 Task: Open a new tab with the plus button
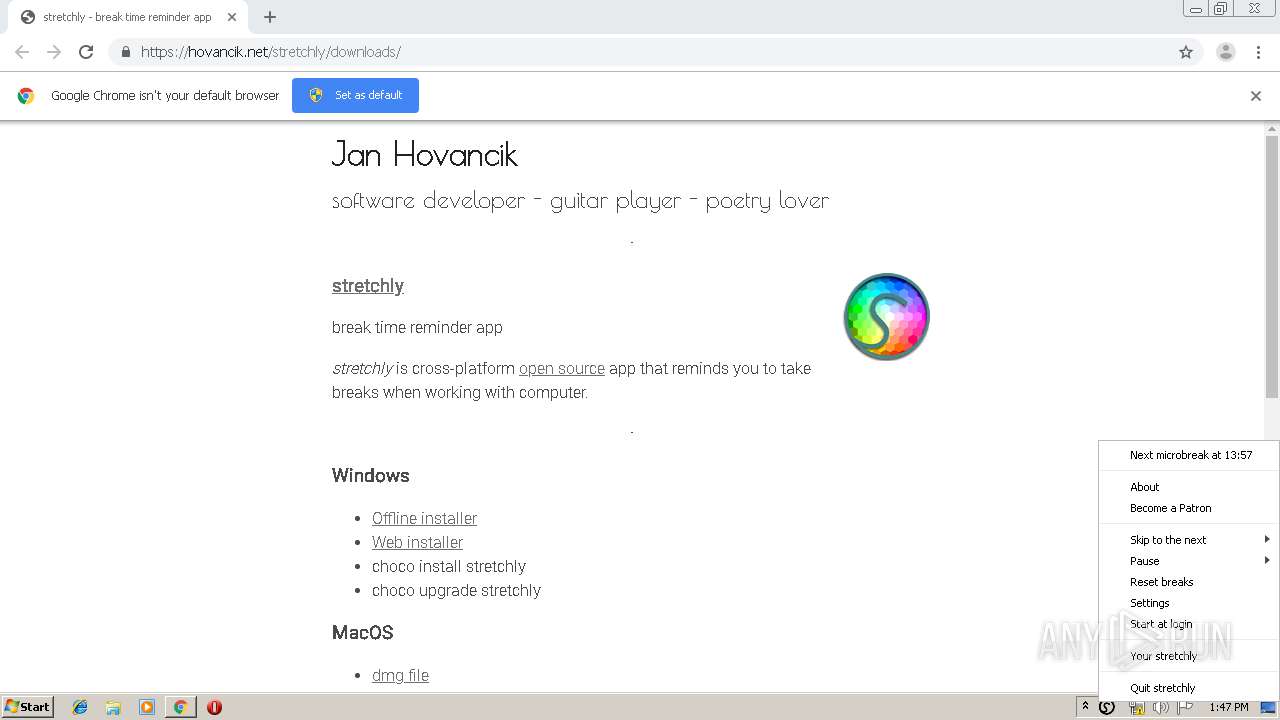[x=270, y=17]
